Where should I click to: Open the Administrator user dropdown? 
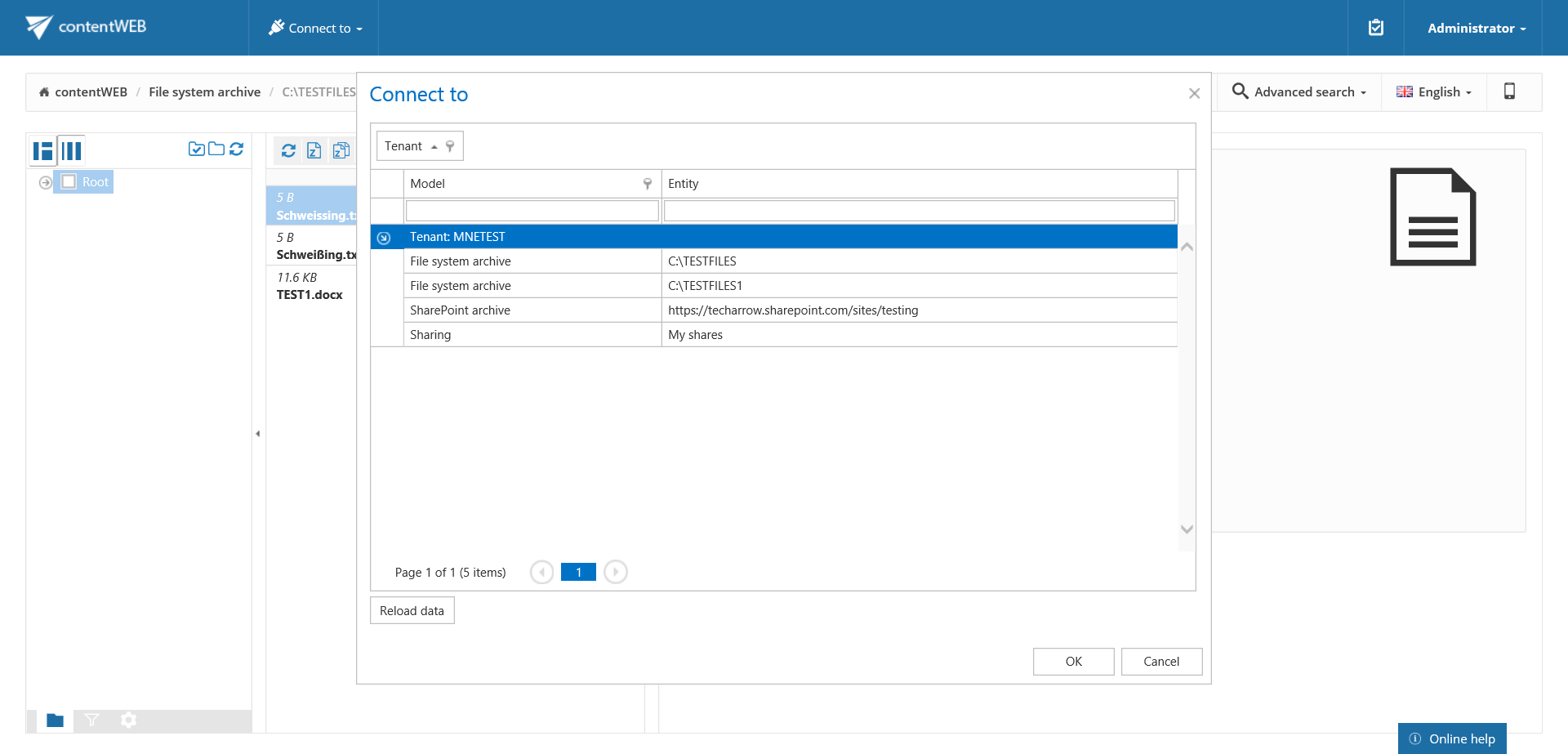tap(1477, 28)
